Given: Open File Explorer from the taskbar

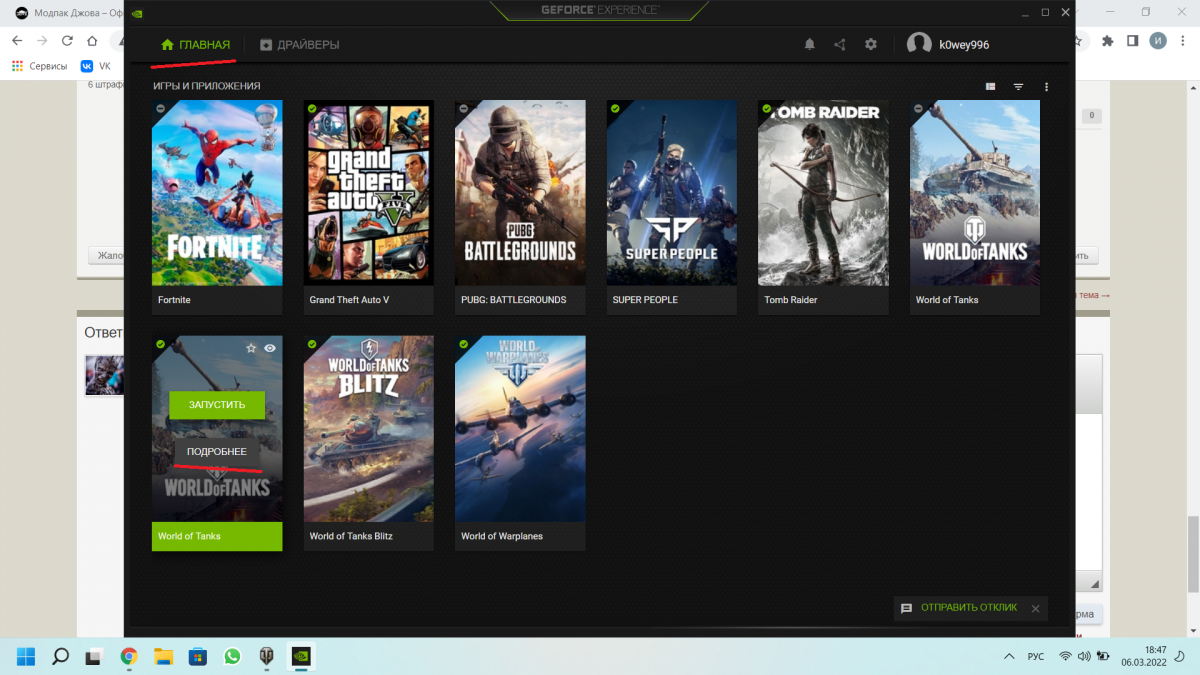Looking at the screenshot, I should [x=163, y=657].
